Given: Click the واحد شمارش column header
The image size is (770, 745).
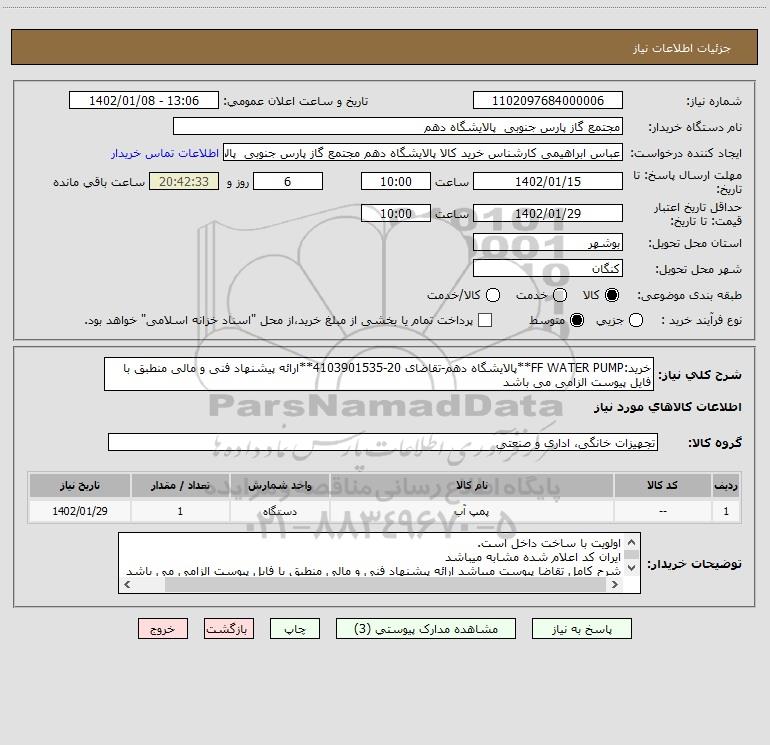Looking at the screenshot, I should (x=279, y=486).
